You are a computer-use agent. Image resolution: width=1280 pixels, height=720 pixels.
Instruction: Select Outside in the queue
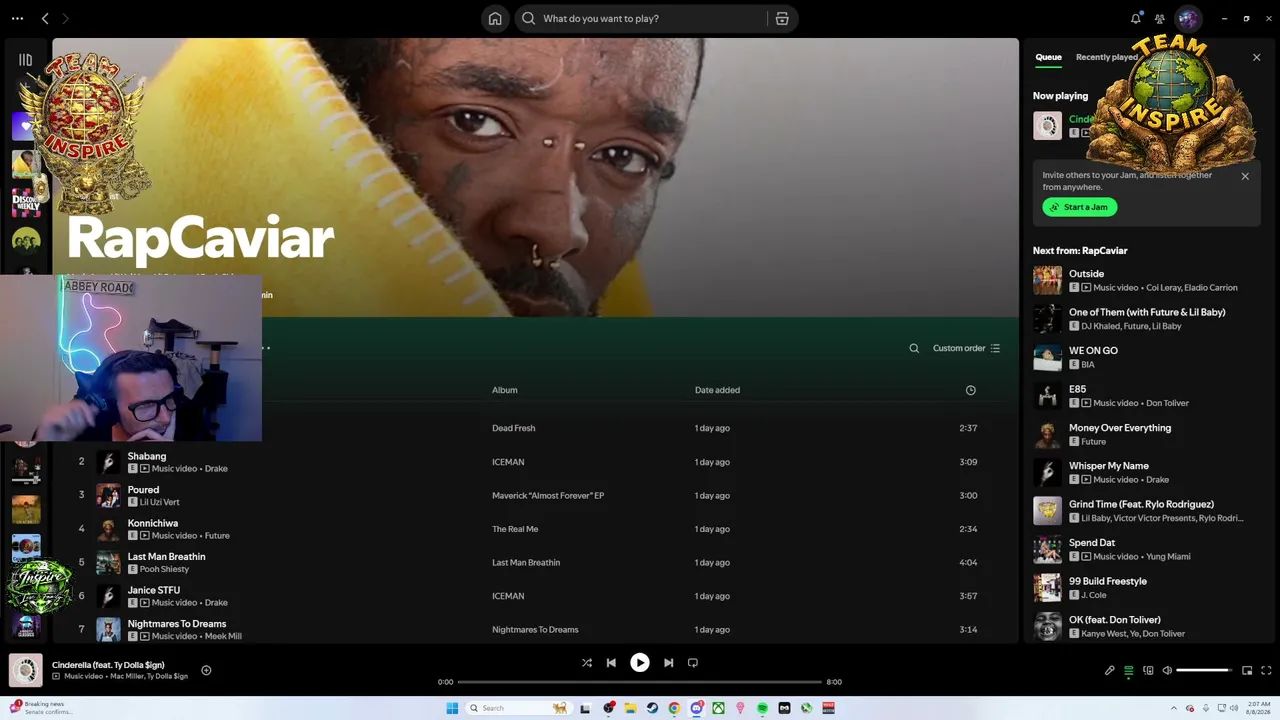click(x=1145, y=280)
